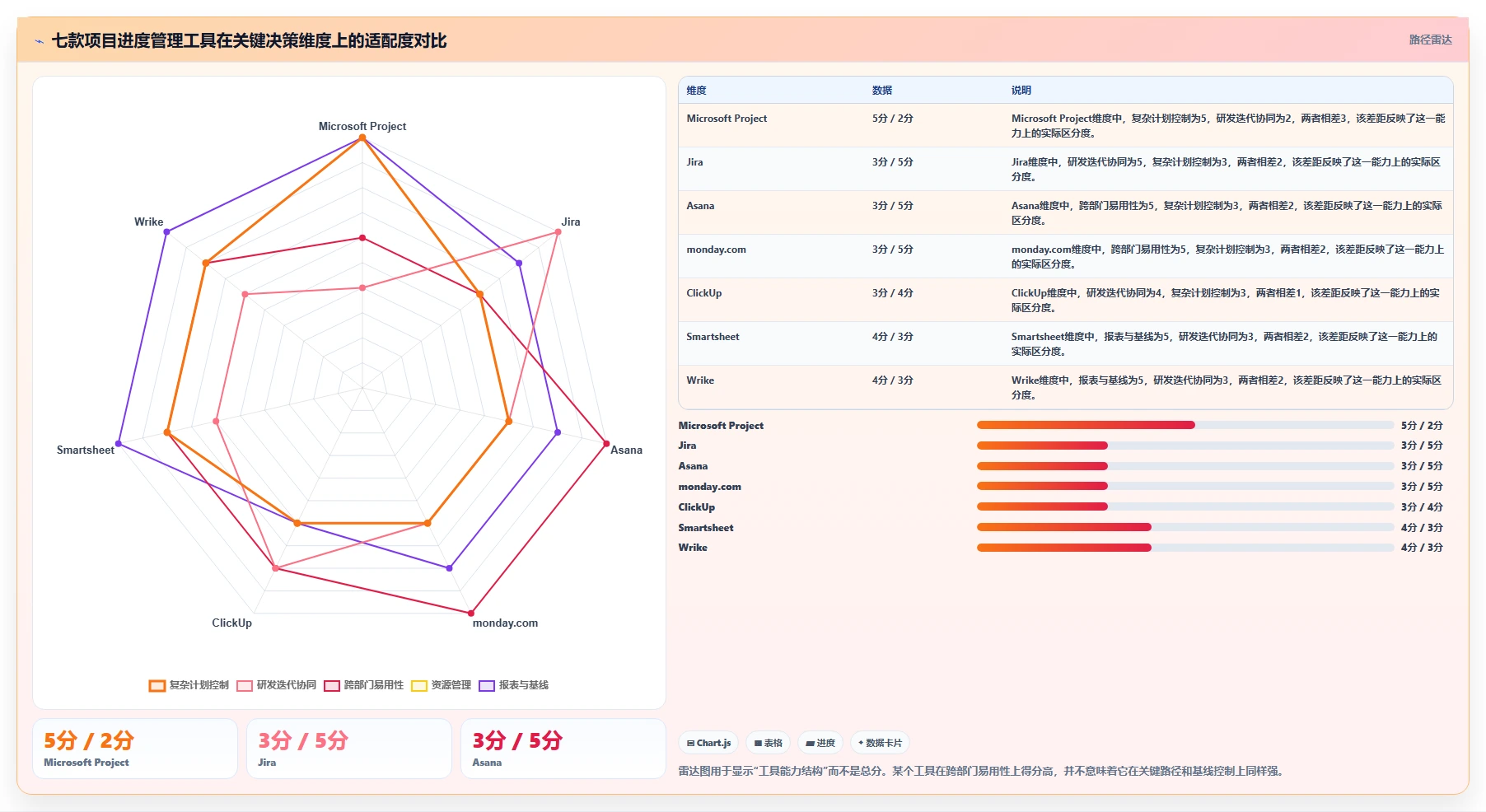Click the 4分 / 3分 value beside Wrike bar

pos(1422,548)
